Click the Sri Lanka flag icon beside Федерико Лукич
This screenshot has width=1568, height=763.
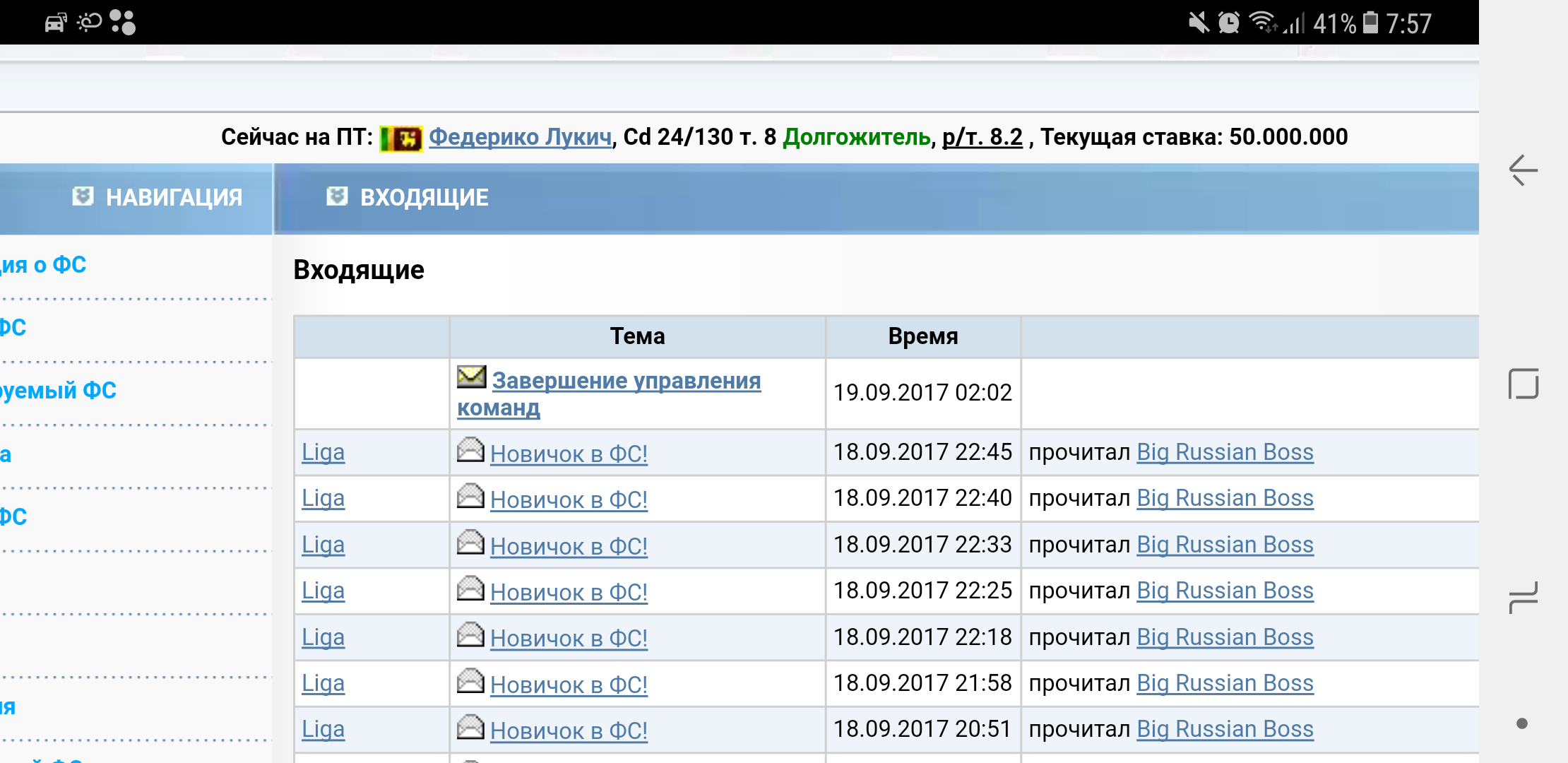pyautogui.click(x=400, y=138)
